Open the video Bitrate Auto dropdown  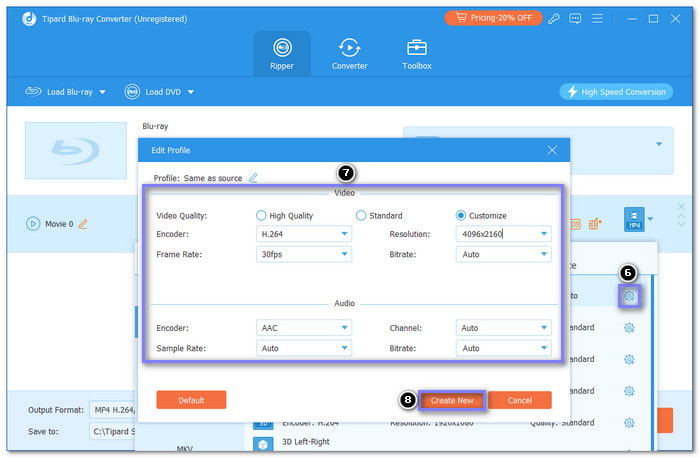tap(503, 254)
